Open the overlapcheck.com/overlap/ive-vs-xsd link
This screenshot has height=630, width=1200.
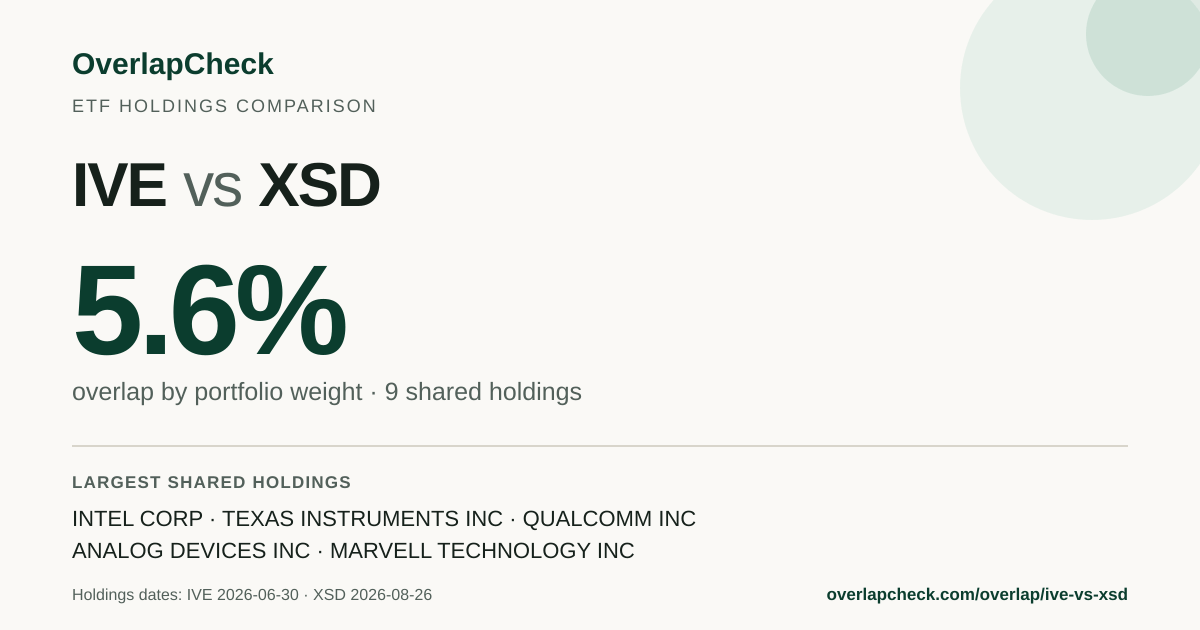click(977, 594)
